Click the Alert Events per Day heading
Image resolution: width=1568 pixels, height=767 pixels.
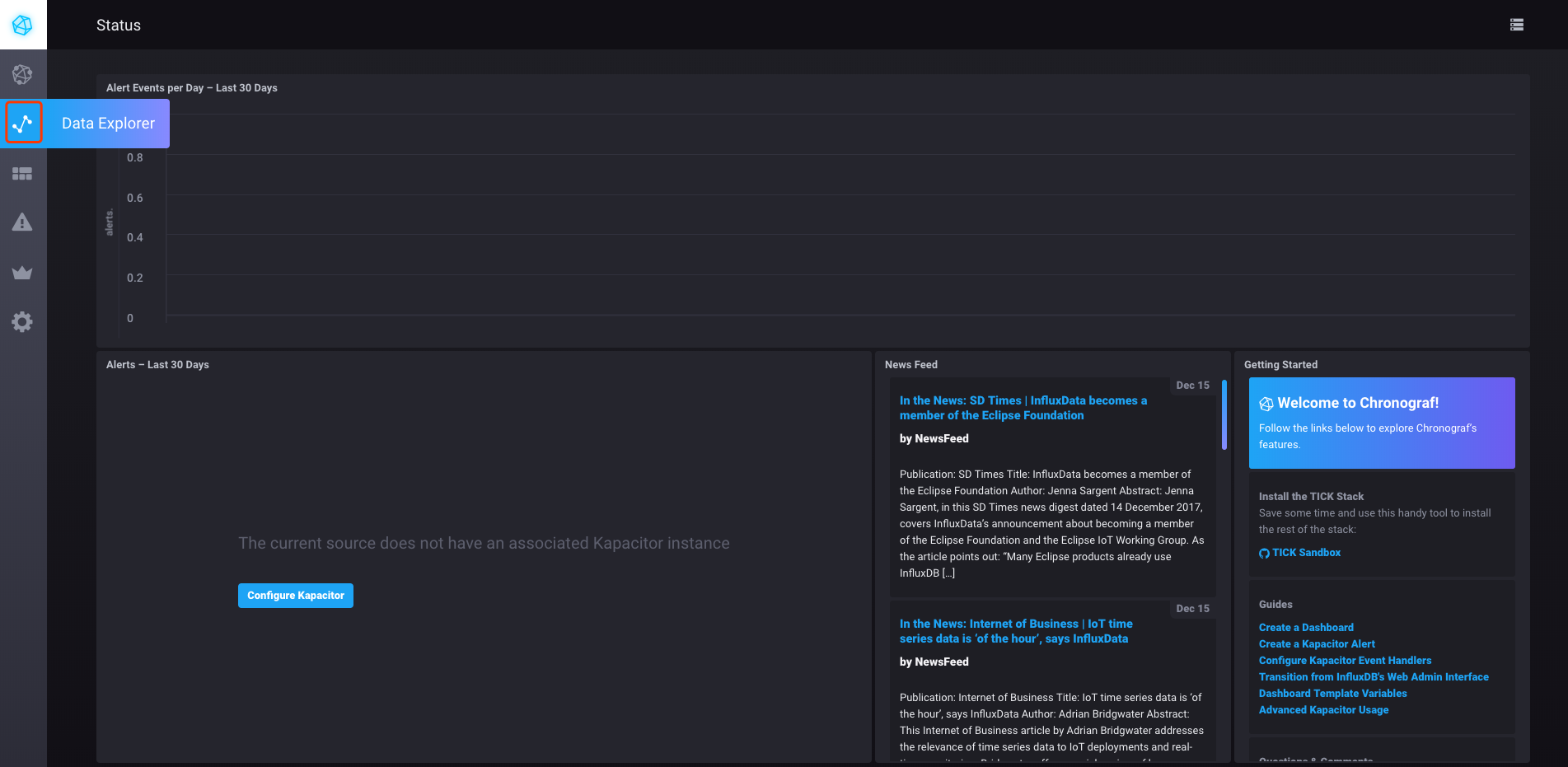pyautogui.click(x=192, y=88)
